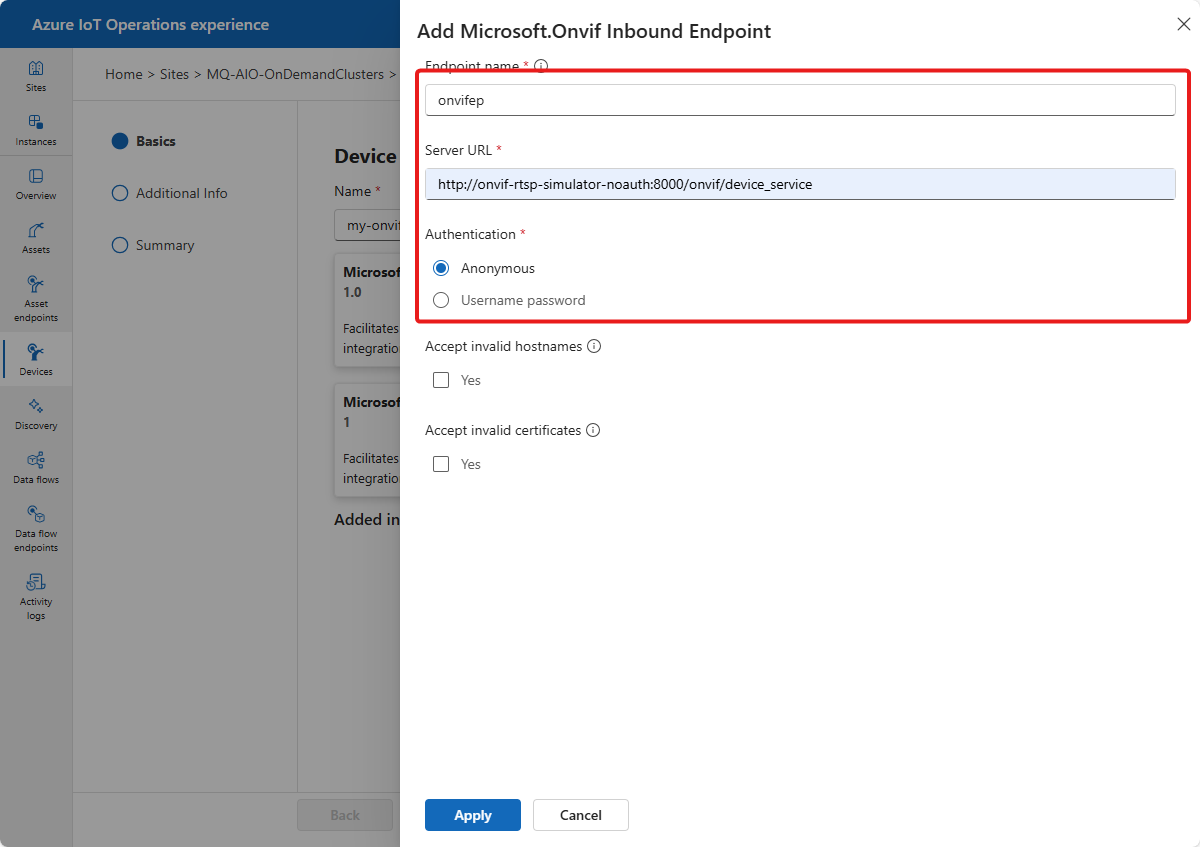Image resolution: width=1200 pixels, height=847 pixels.
Task: Open MQ-AIO-OnDemandClusters in the breadcrumb
Action: tap(295, 74)
